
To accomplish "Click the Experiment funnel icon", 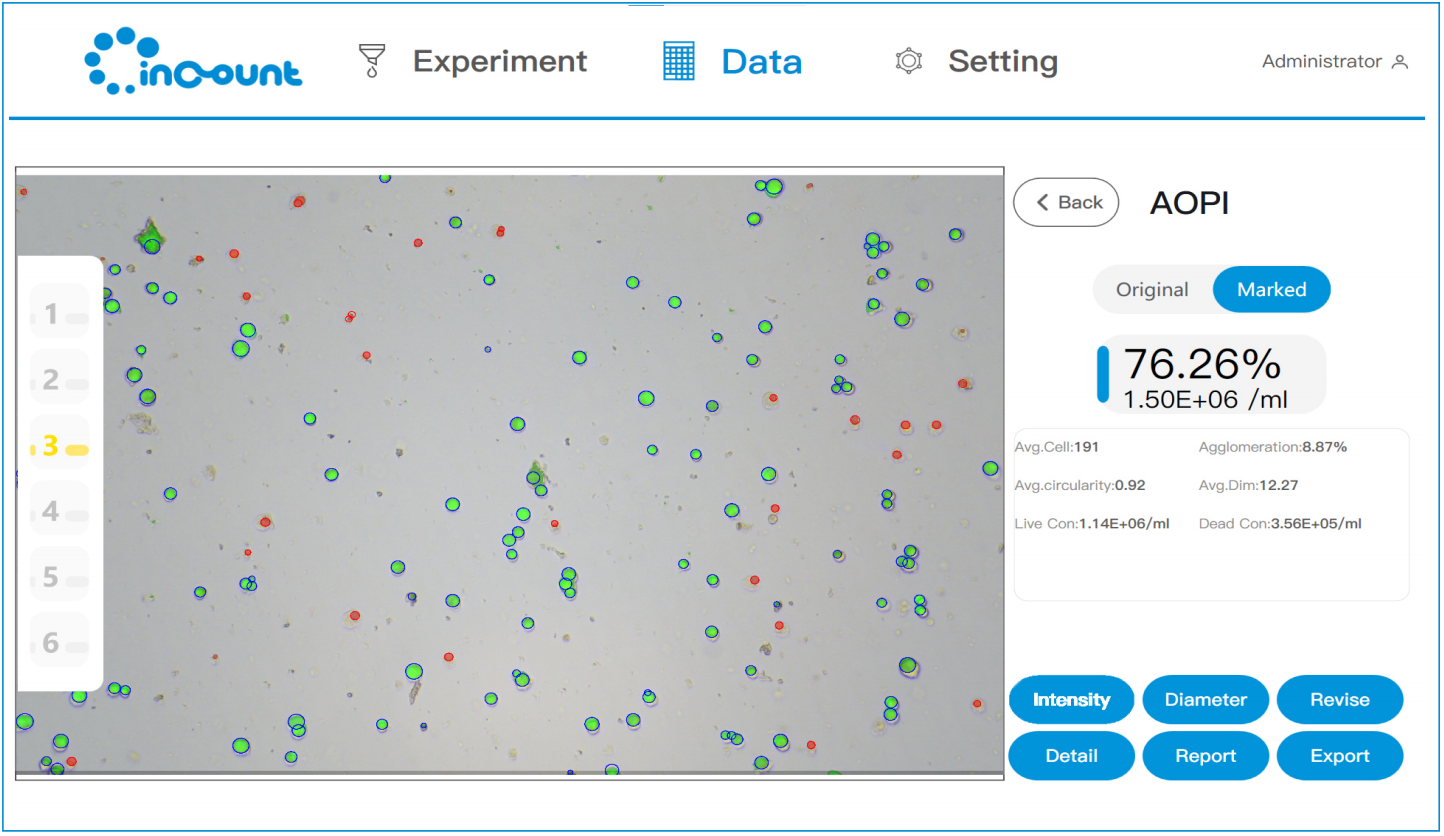I will pos(372,61).
